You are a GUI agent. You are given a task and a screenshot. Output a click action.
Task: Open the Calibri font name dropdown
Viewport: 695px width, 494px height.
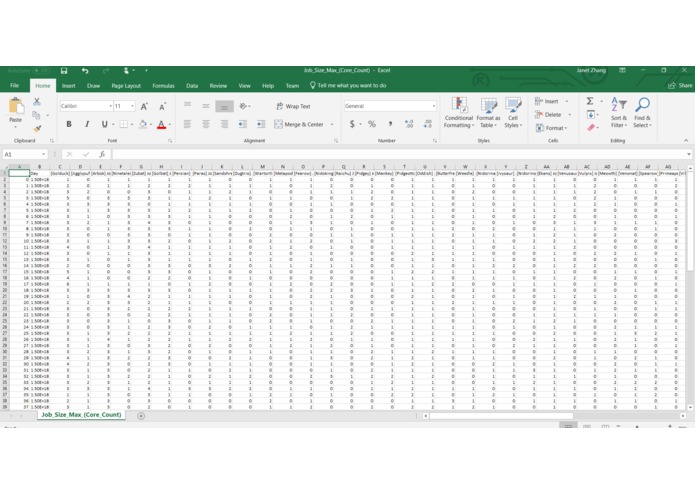tap(110, 106)
